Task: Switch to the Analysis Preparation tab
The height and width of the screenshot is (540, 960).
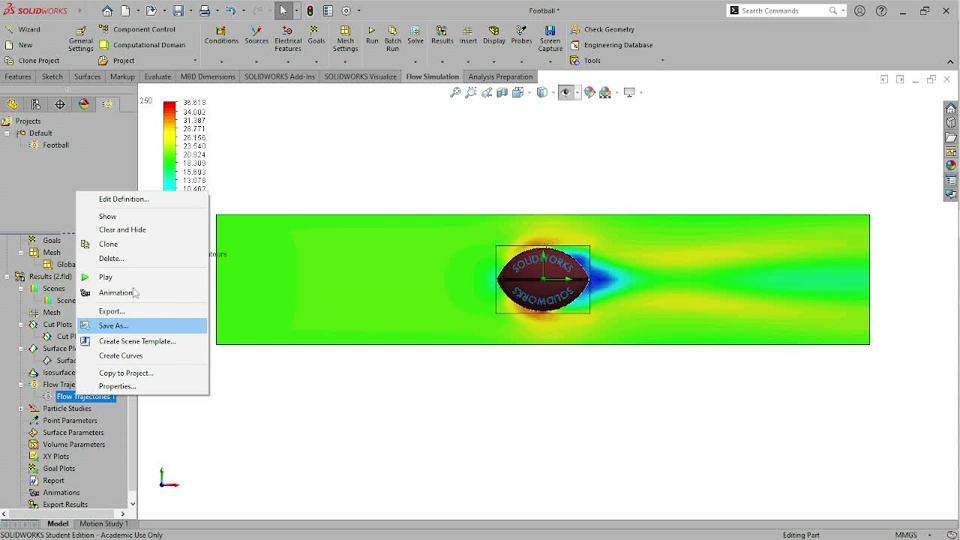Action: [x=500, y=77]
